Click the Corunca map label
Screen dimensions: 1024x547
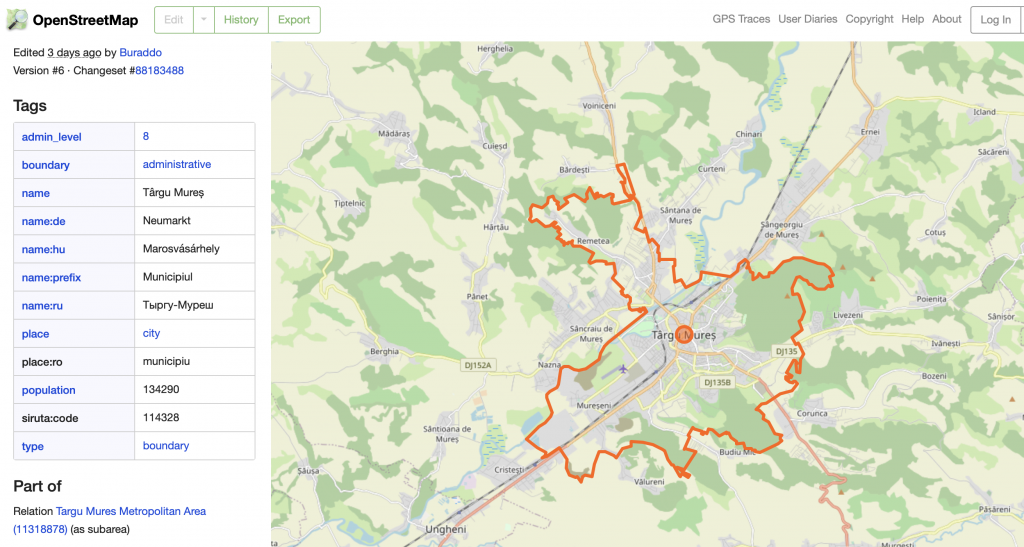[812, 413]
